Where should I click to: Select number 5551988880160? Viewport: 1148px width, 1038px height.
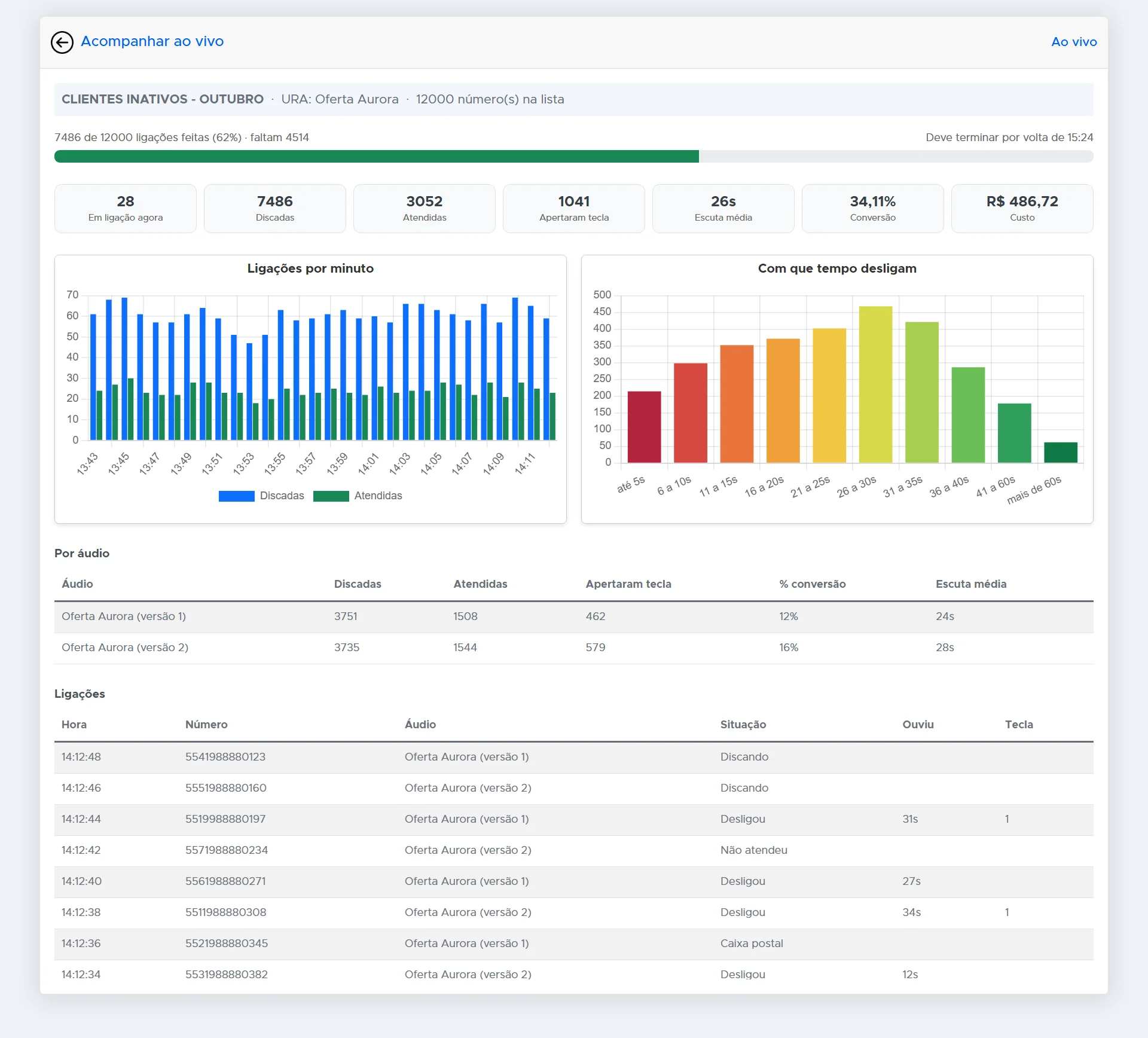click(x=226, y=788)
